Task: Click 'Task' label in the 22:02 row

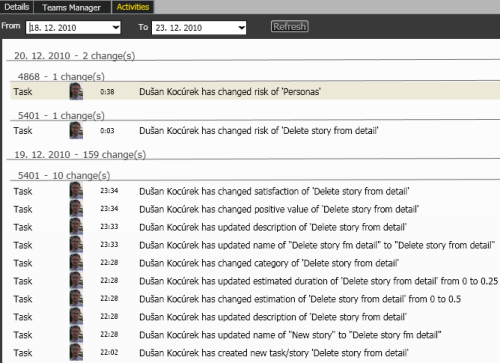Action: (23, 353)
